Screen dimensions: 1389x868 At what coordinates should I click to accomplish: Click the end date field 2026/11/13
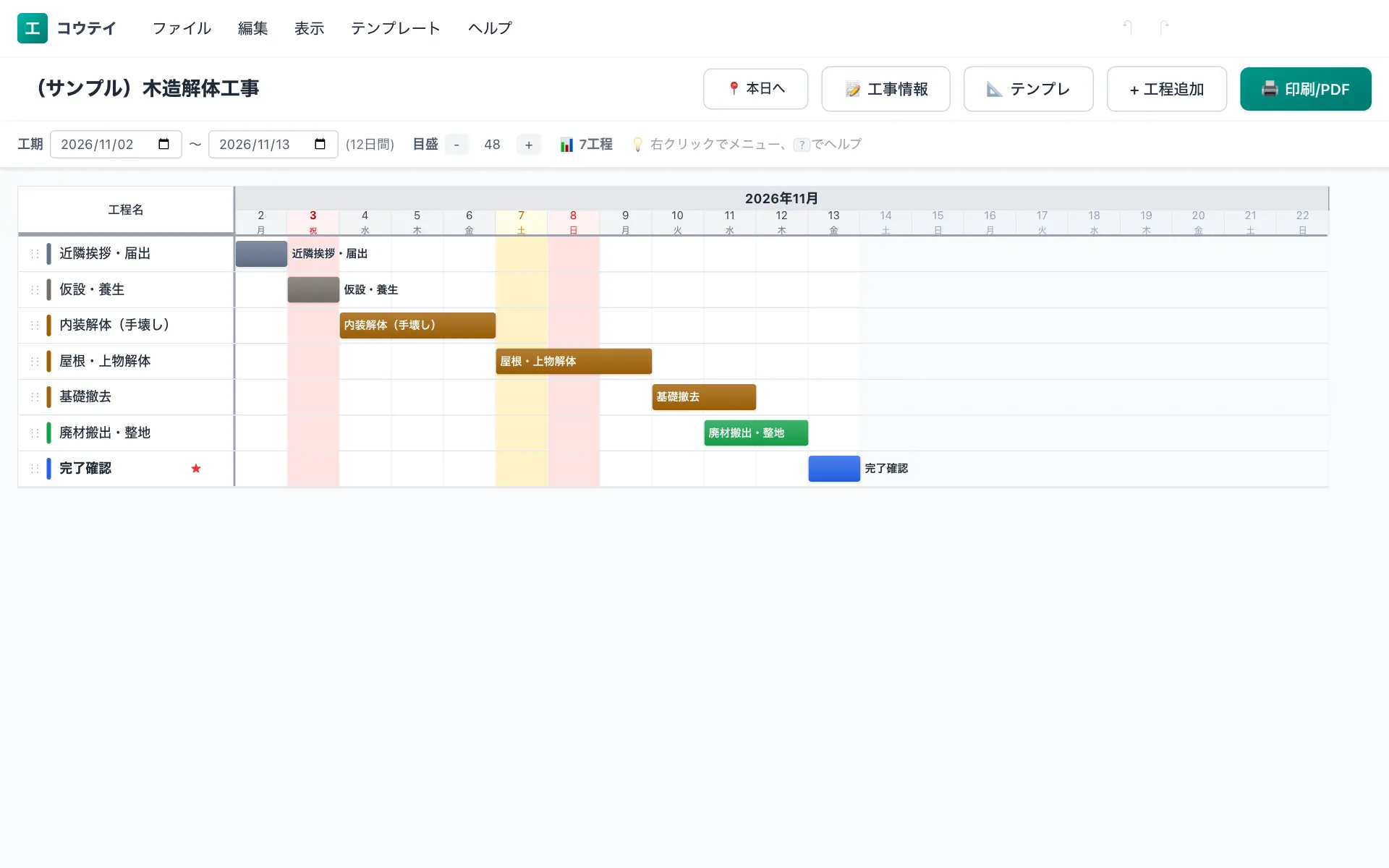273,144
